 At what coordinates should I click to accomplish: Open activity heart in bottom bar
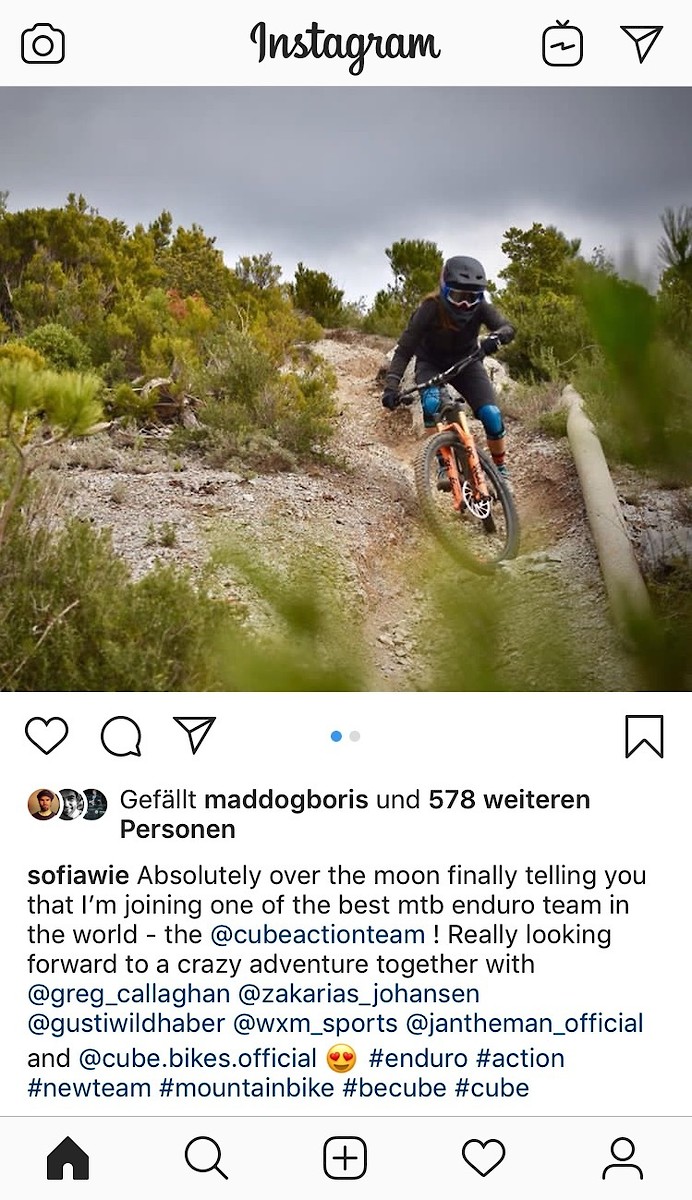(x=483, y=1158)
